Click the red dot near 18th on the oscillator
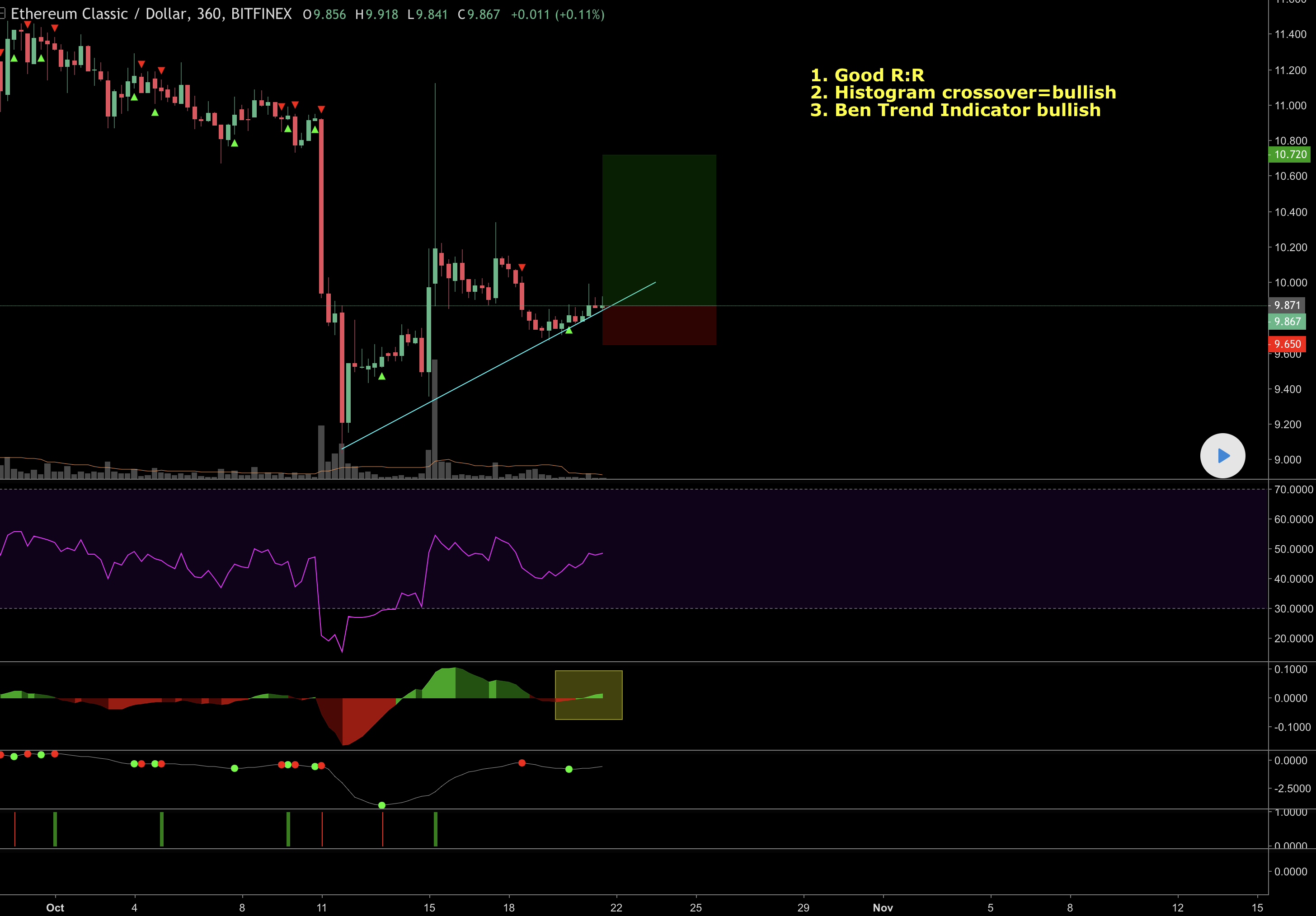 point(522,763)
